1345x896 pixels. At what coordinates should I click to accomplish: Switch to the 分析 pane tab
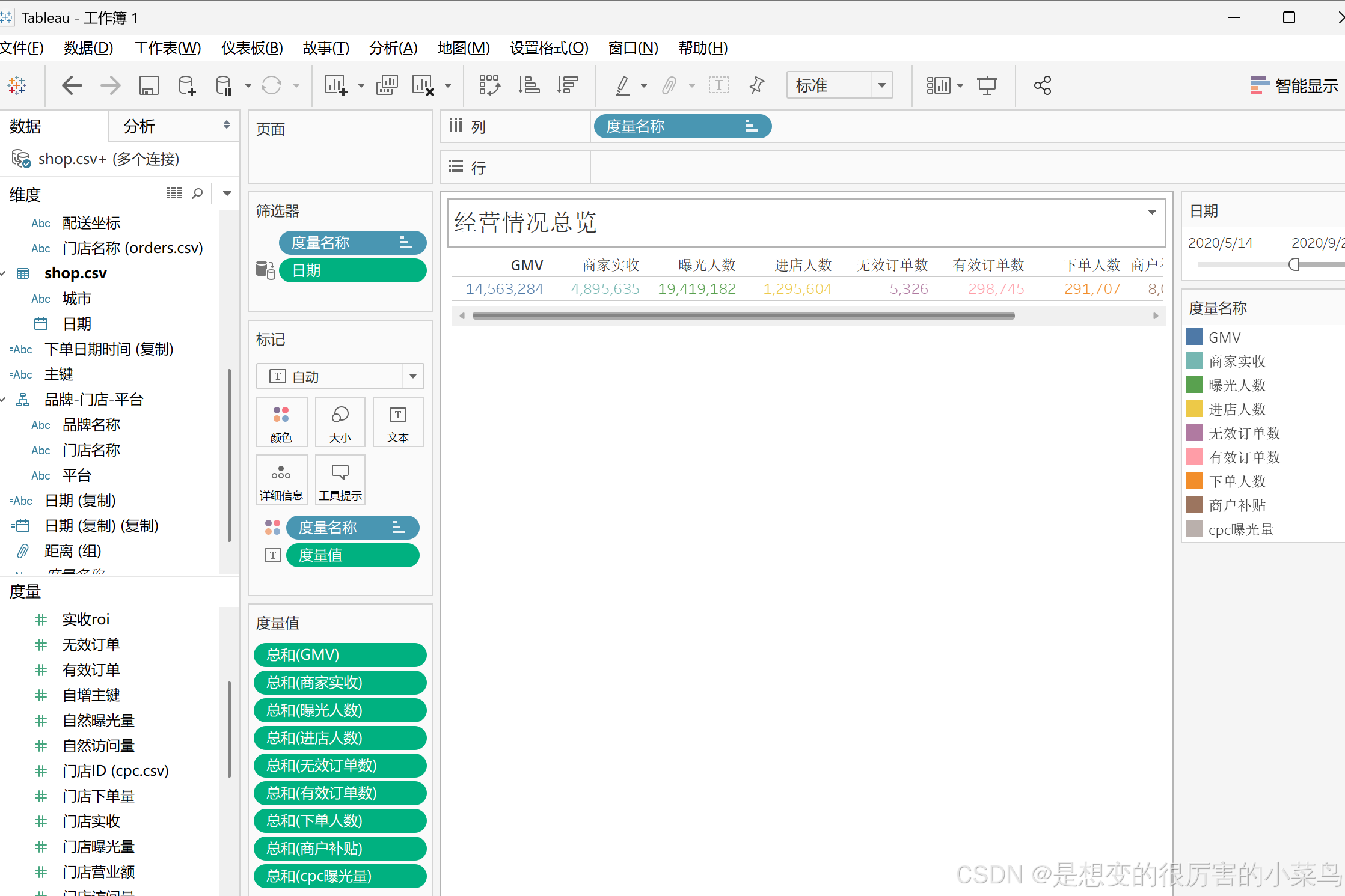click(139, 126)
